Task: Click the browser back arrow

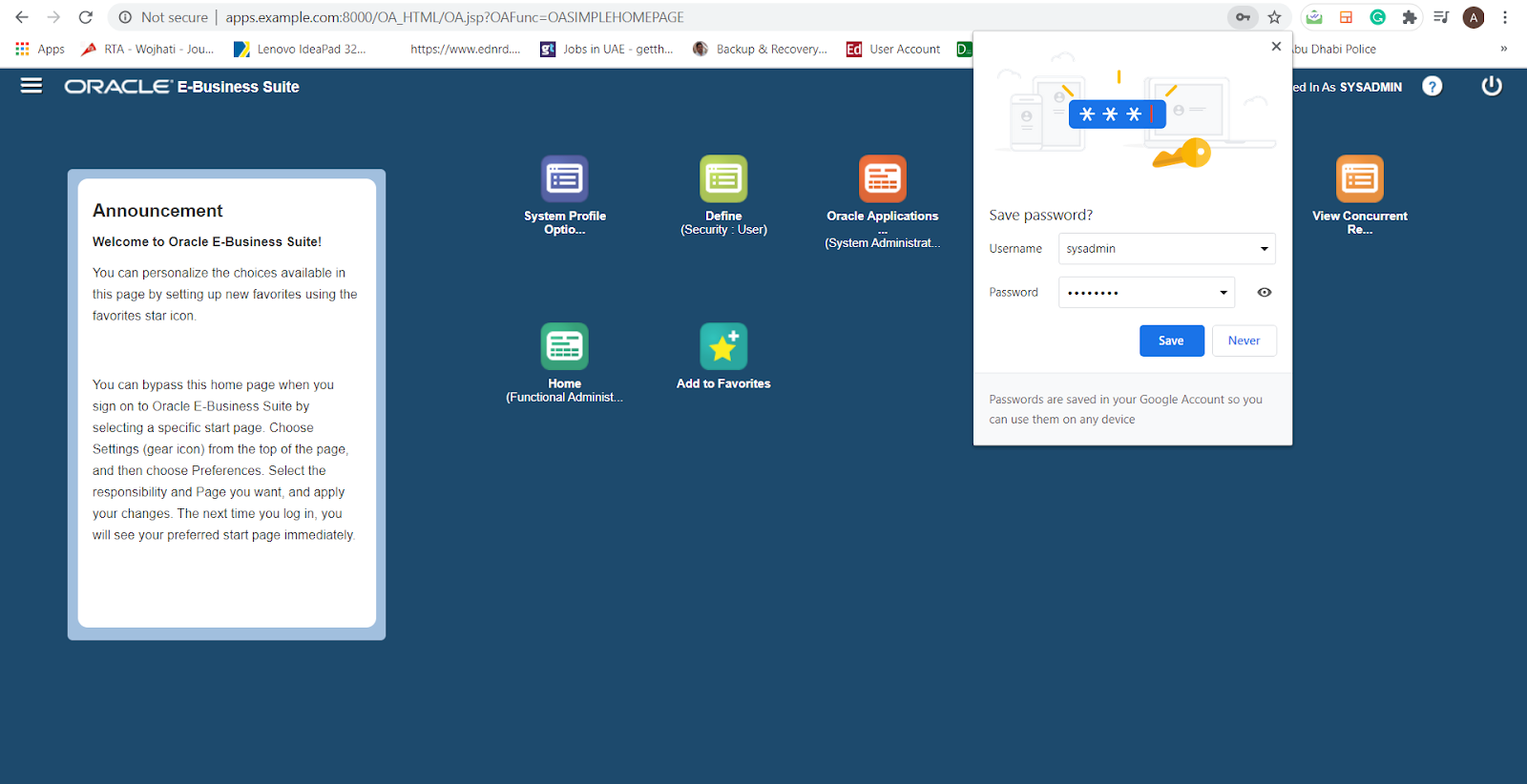Action: (x=22, y=17)
